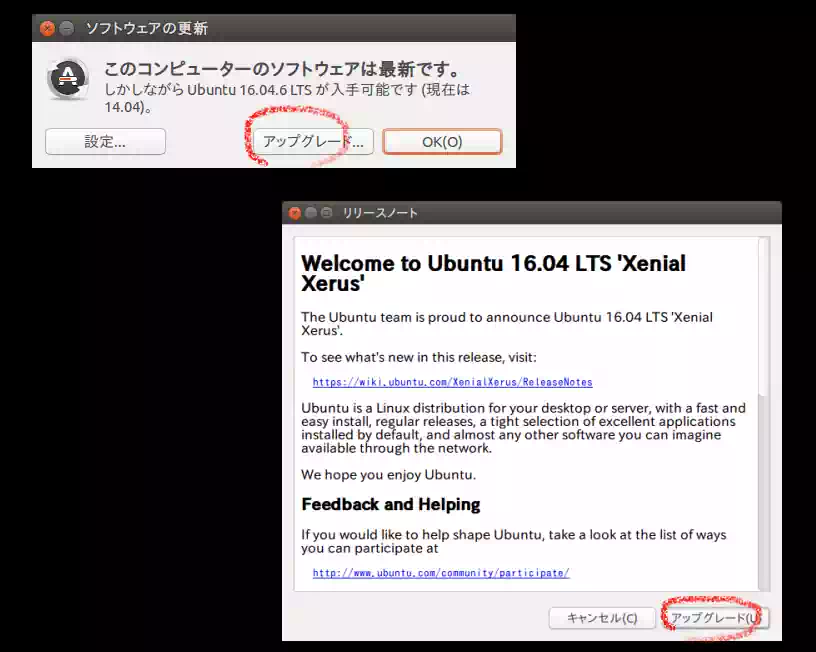This screenshot has height=652, width=816.
Task: Click the 'Feedback and Helping' heading
Action: 391,504
